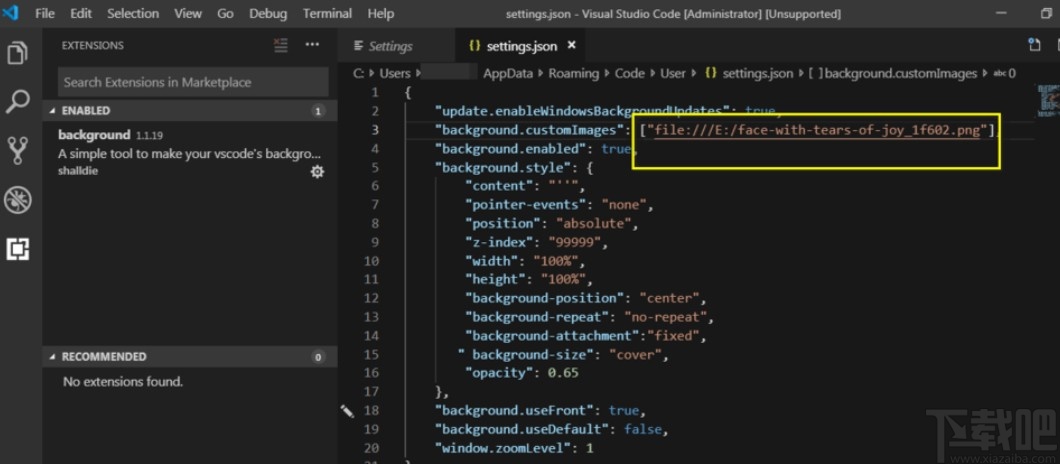
Task: Click the braces icon on settings.json tab
Action: coord(475,45)
